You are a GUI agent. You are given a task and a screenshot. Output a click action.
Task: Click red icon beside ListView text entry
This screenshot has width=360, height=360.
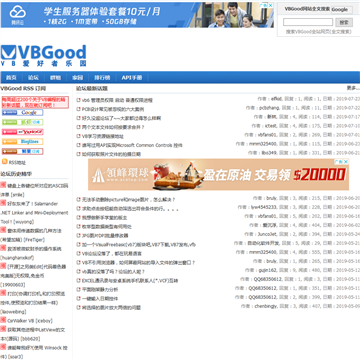coord(3,329)
